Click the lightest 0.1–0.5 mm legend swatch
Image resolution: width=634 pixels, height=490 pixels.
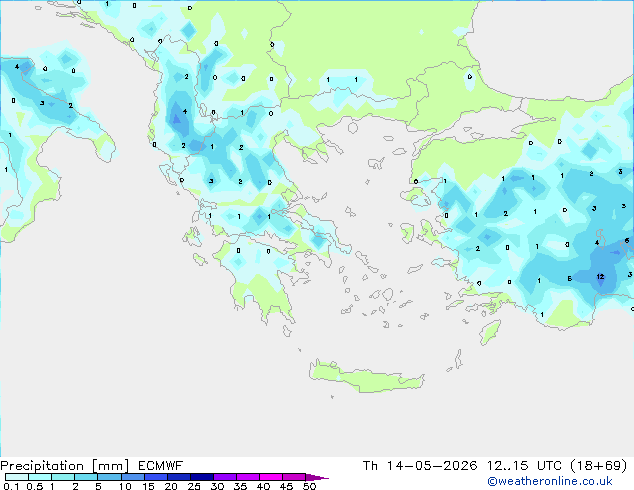pyautogui.click(x=17, y=477)
